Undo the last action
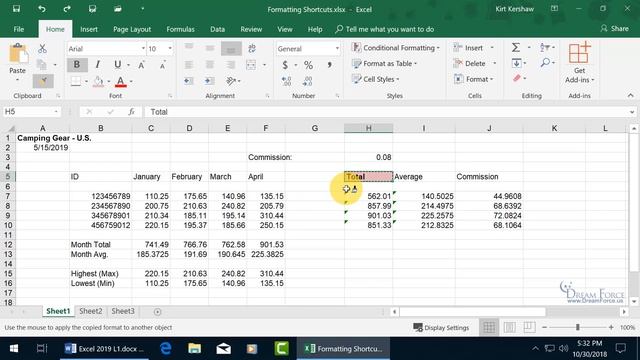640x360 pixels. tap(42, 9)
